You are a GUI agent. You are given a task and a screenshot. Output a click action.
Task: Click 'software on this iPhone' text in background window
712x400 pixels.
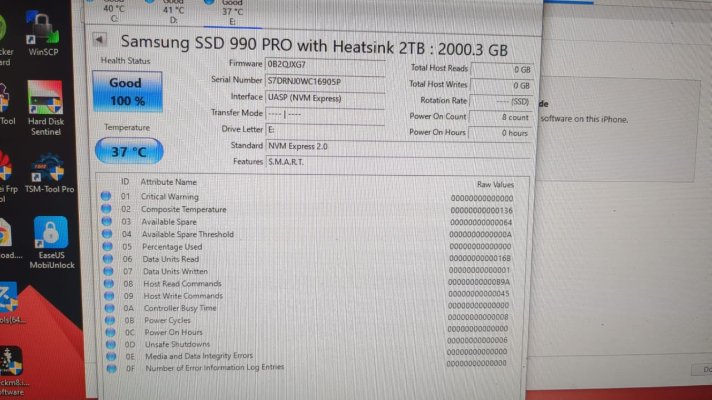pyautogui.click(x=584, y=119)
